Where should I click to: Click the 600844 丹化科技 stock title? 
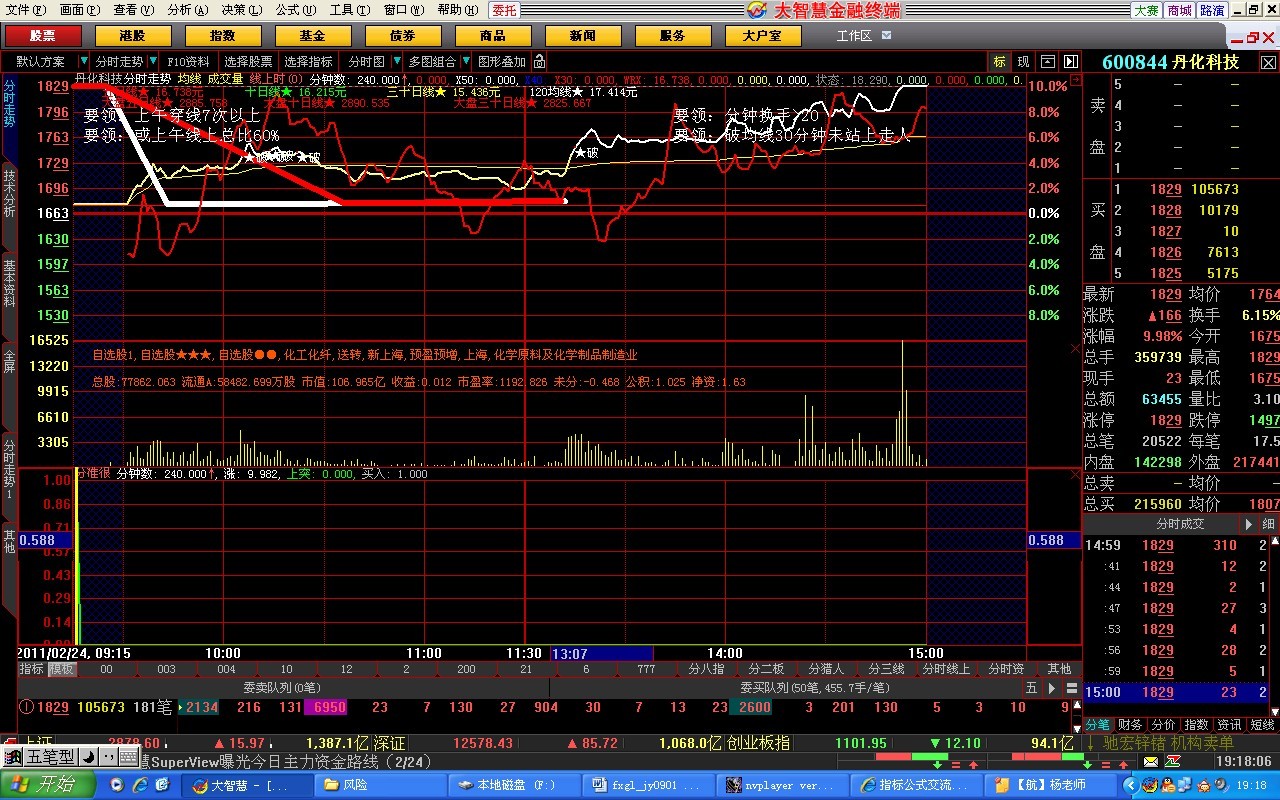click(1171, 62)
